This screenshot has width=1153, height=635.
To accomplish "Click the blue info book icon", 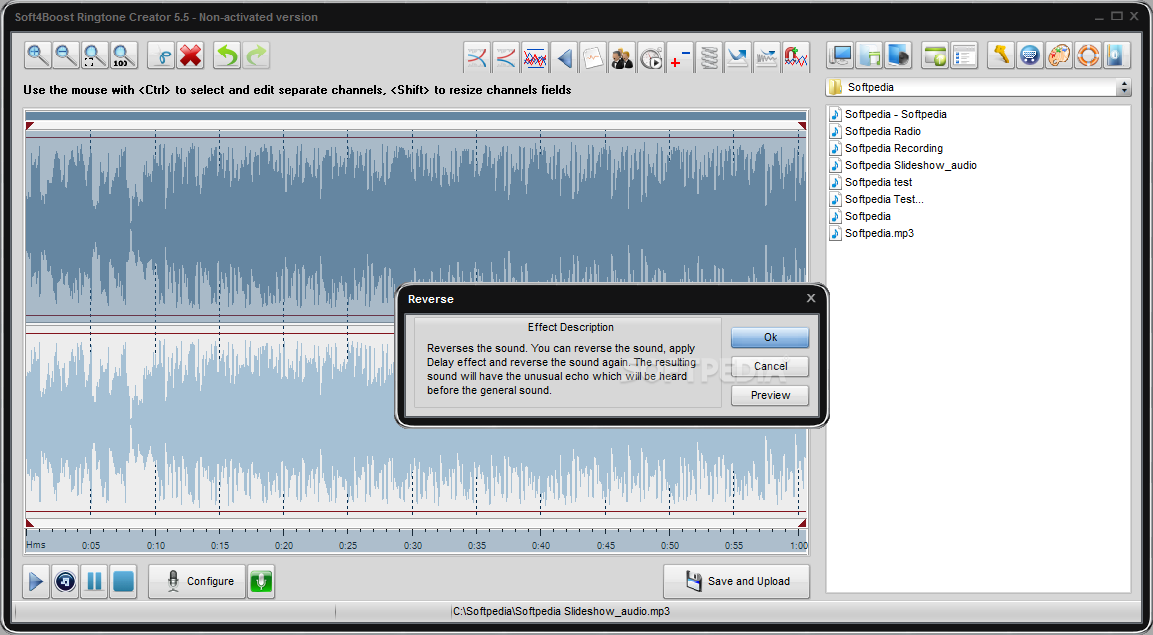I will pyautogui.click(x=1116, y=55).
